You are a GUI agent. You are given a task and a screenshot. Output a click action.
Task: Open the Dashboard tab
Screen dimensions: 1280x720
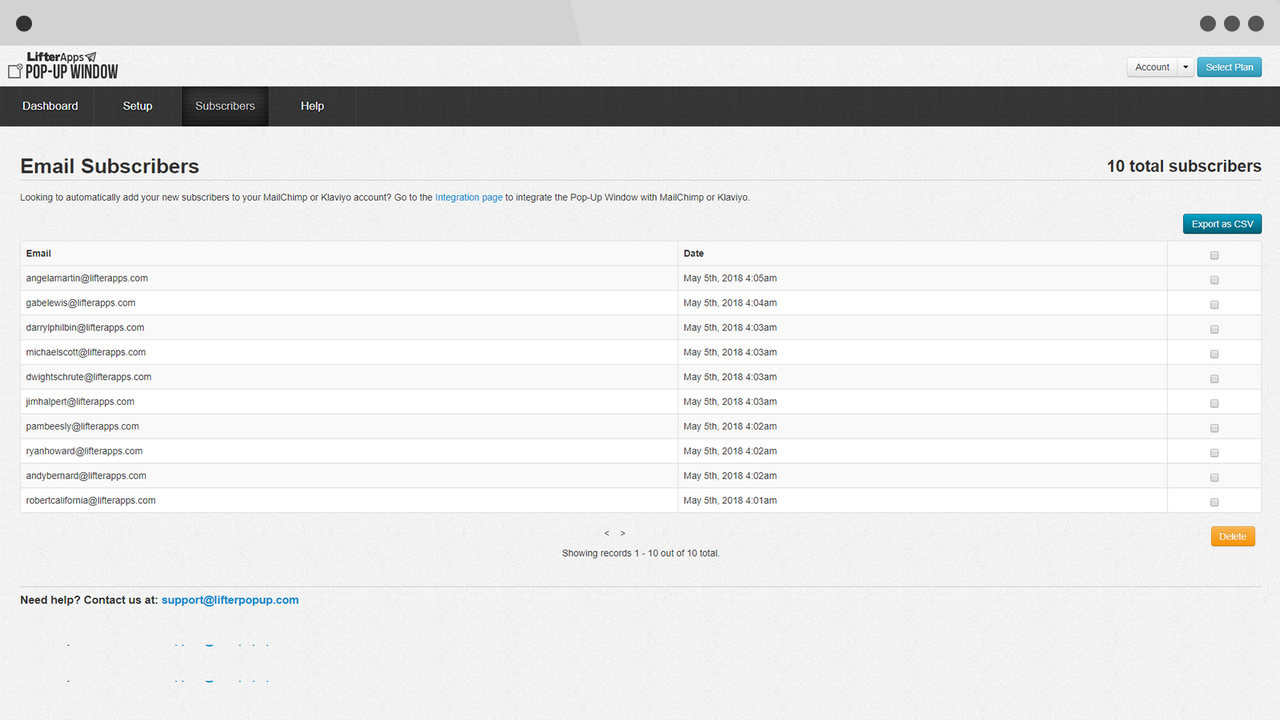pos(50,106)
